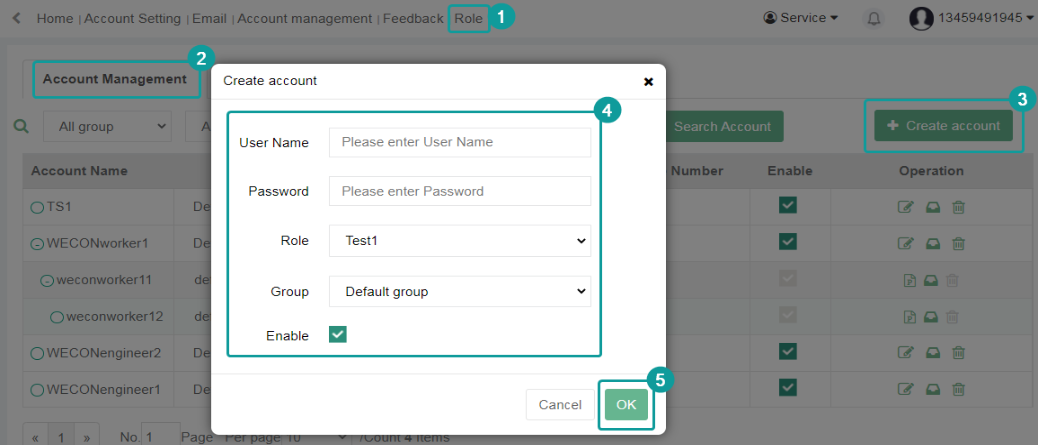Edit the WECONengineer1 account
The image size is (1038, 445).
tap(905, 389)
